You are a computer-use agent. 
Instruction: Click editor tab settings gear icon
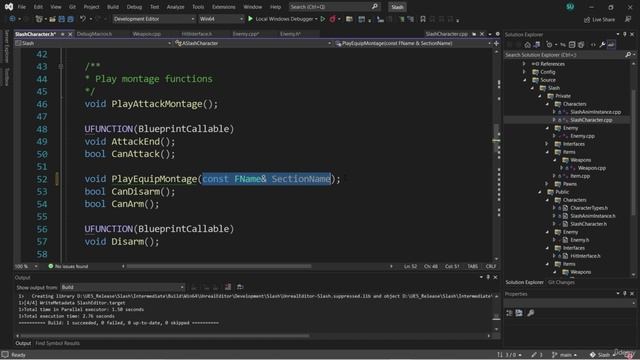click(497, 34)
